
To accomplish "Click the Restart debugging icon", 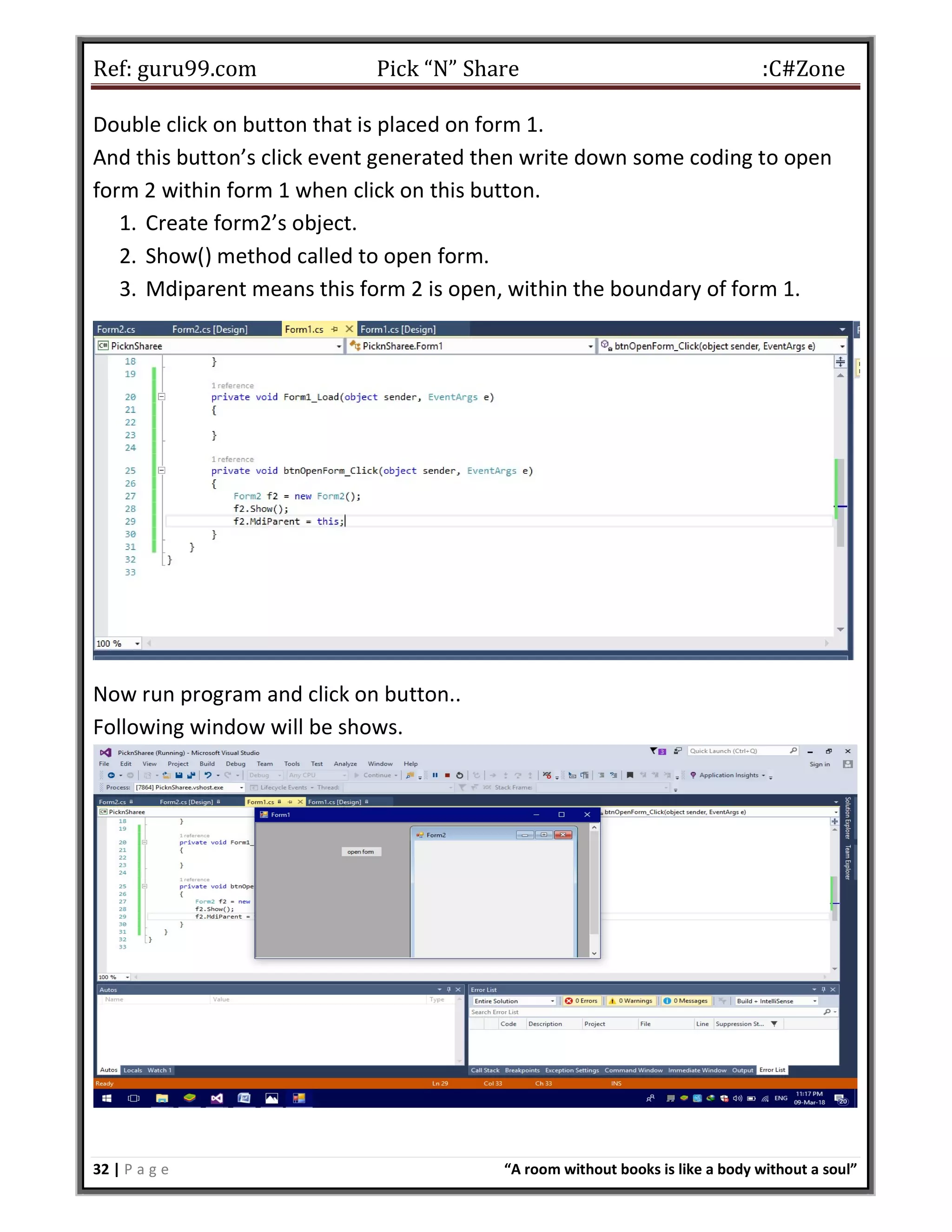I will click(460, 775).
